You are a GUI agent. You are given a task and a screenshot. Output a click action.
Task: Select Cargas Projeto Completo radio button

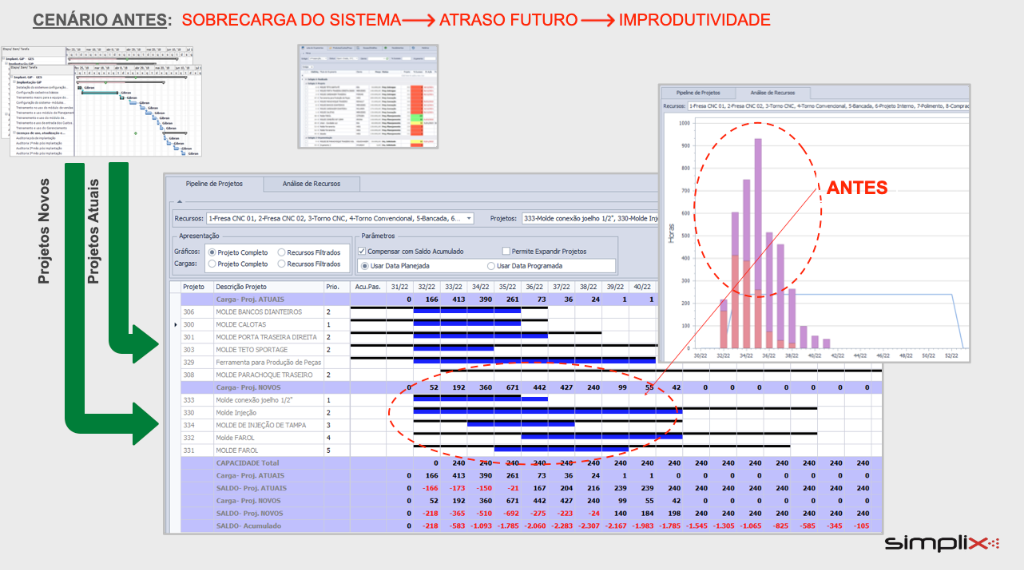(x=212, y=264)
